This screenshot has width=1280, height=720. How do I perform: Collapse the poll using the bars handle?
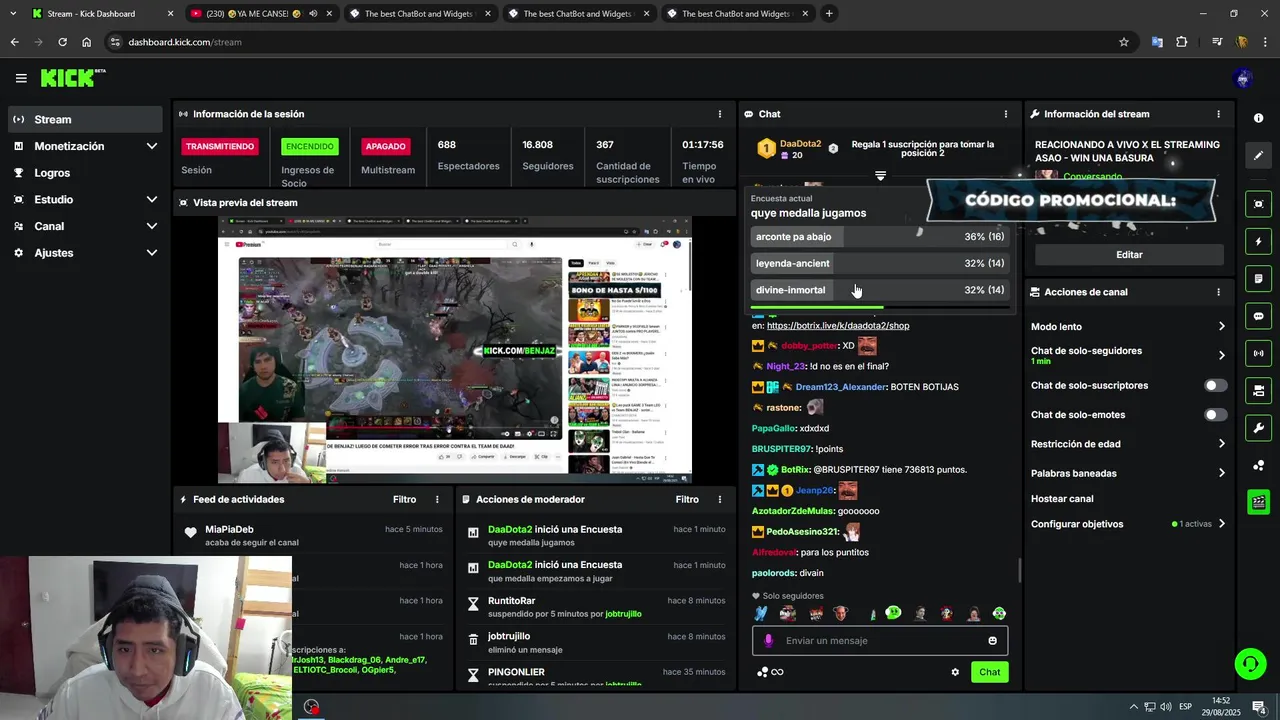pos(880,175)
